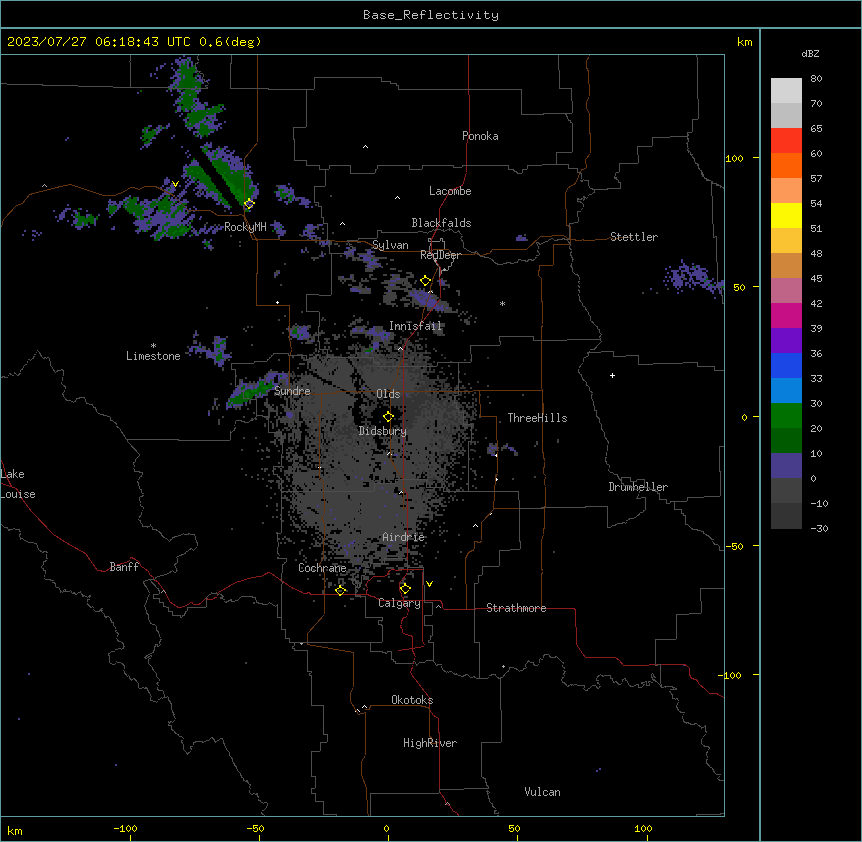Click the magenta 42 dBZ legend swatch

[786, 315]
